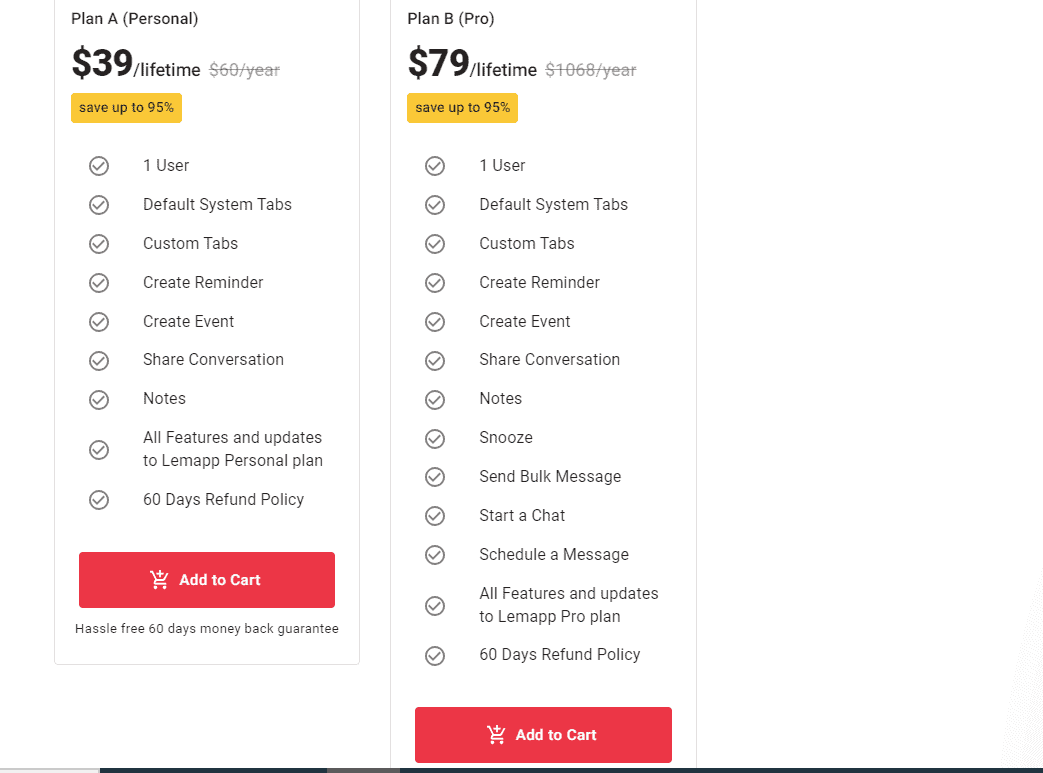Select the 'save up to 95%' badge under Plan B
1043x773 pixels.
click(462, 107)
